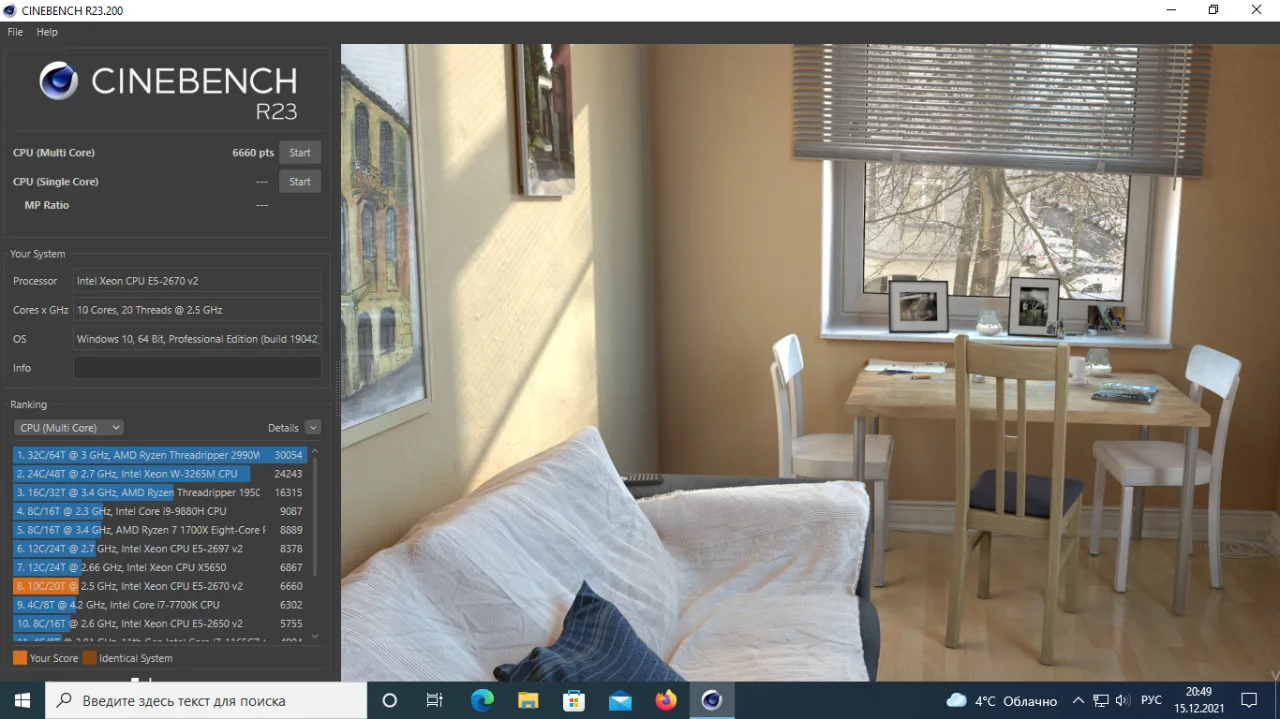
Task: Select ranking row Threadripper 1950 score 16315
Action: click(160, 493)
